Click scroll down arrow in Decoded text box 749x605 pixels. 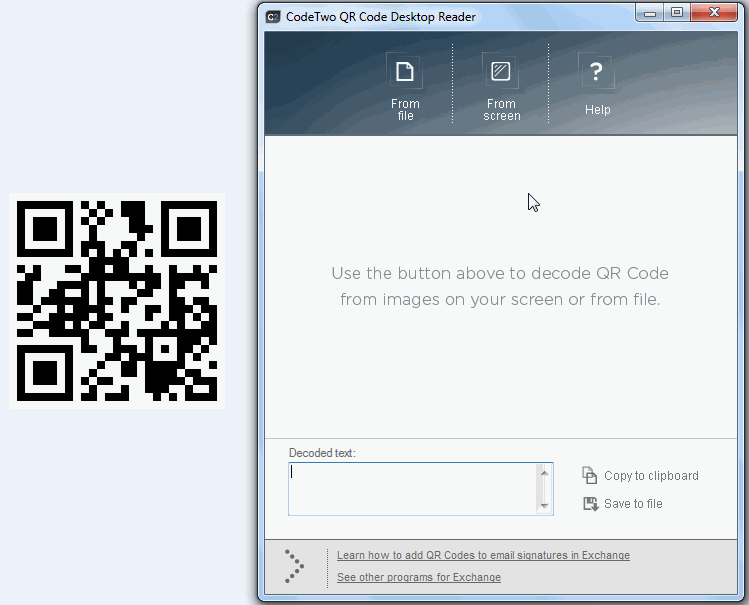click(x=544, y=505)
